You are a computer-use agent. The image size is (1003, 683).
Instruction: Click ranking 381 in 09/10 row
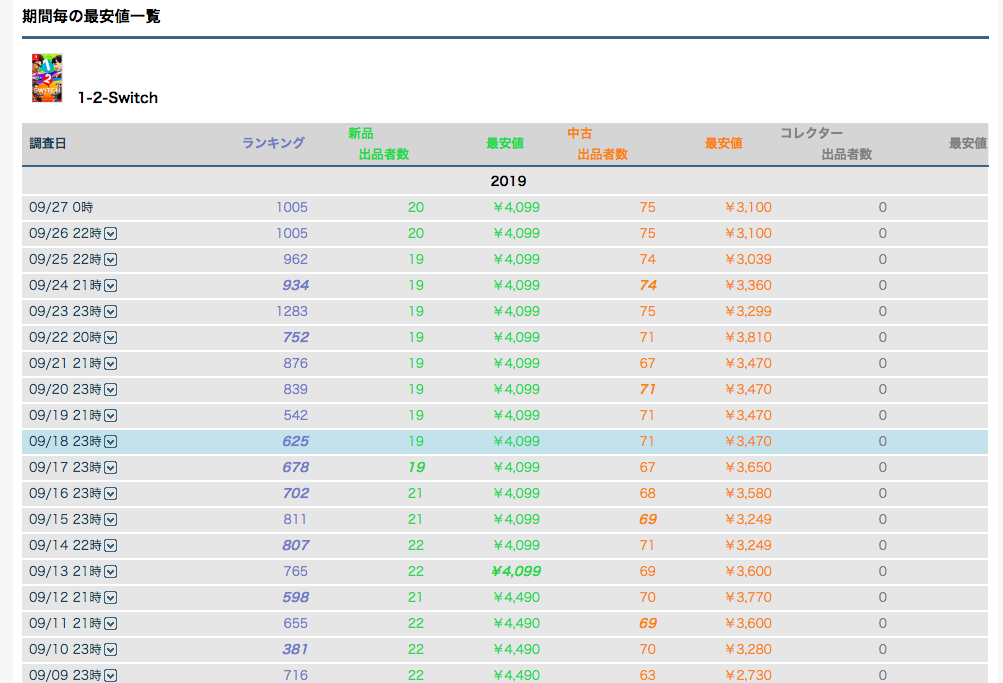click(296, 649)
